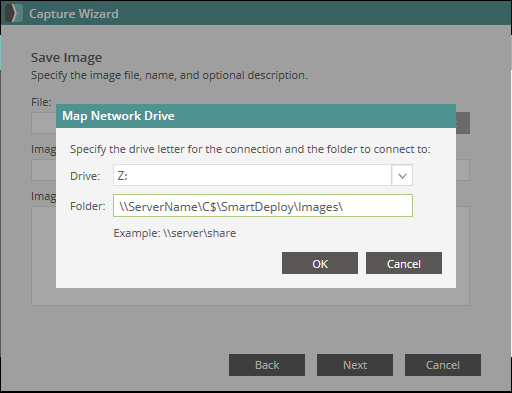512x393 pixels.
Task: Open the Drive letter dropdown arrow
Action: (402, 175)
